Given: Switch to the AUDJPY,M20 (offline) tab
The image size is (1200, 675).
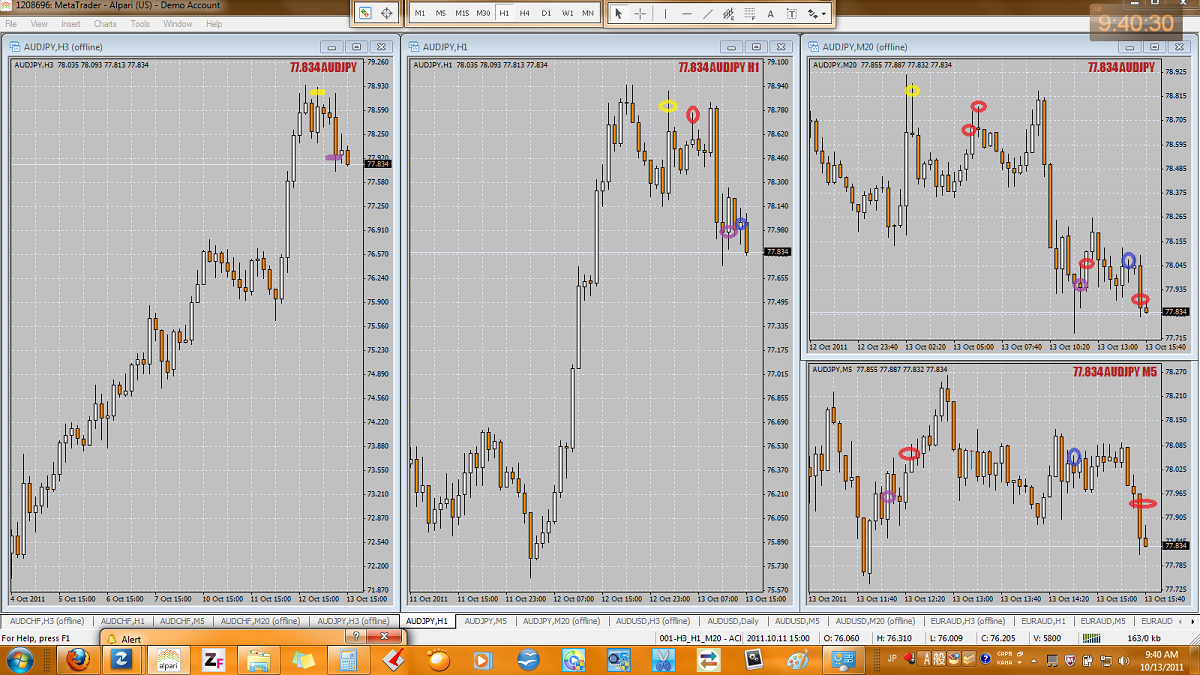Looking at the screenshot, I should (x=562, y=621).
